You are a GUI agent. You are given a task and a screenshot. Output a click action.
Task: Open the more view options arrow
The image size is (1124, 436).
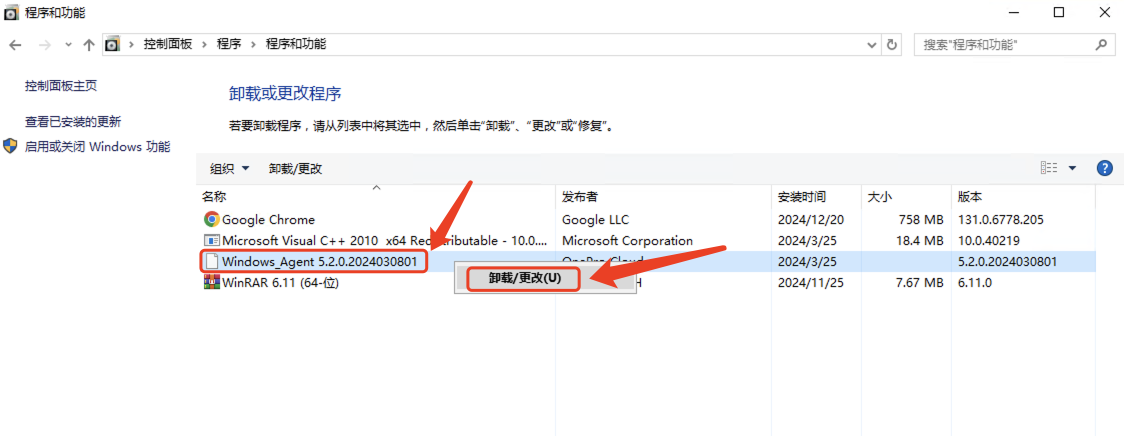pyautogui.click(x=1072, y=168)
